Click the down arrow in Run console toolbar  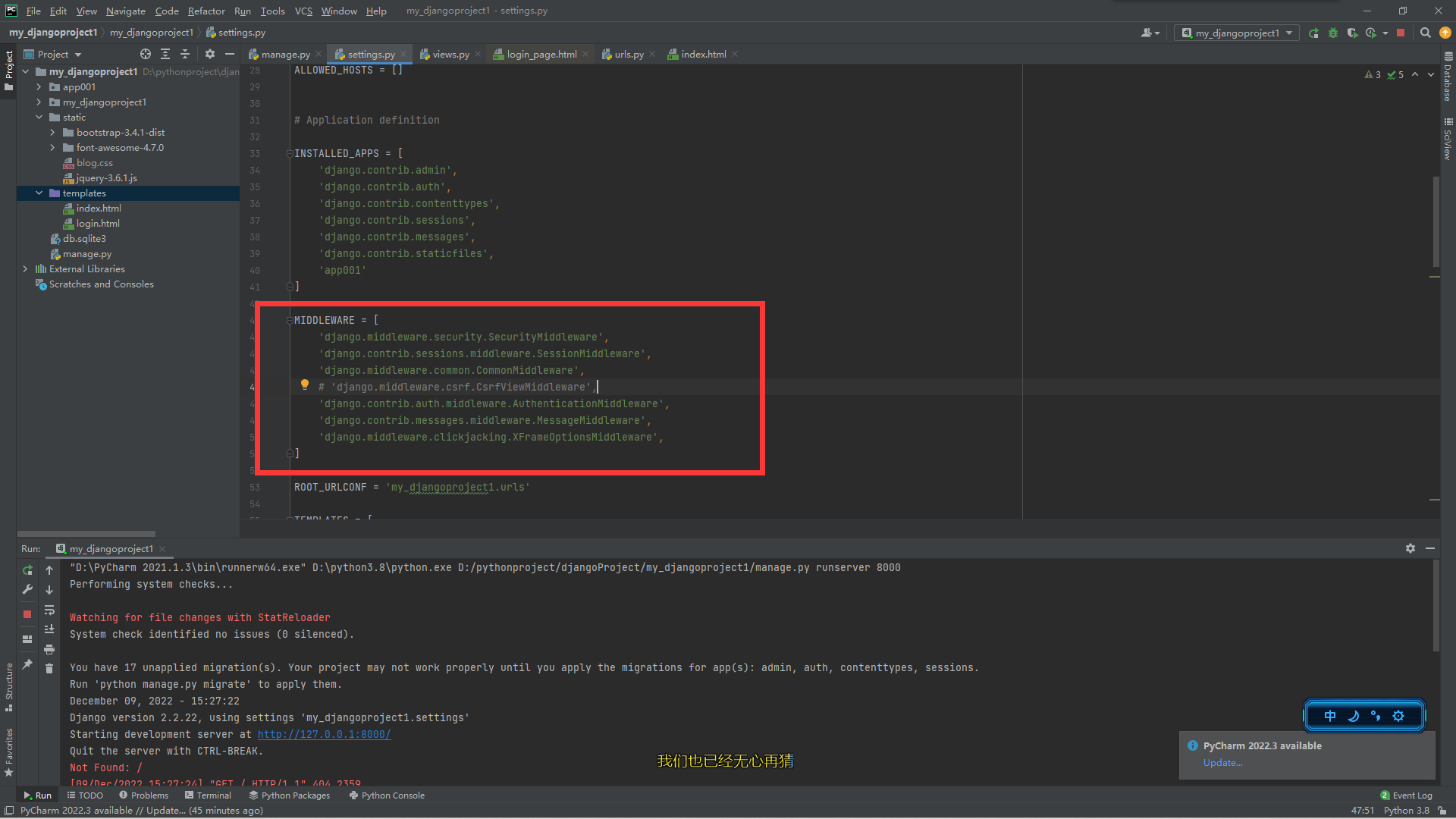tap(49, 589)
